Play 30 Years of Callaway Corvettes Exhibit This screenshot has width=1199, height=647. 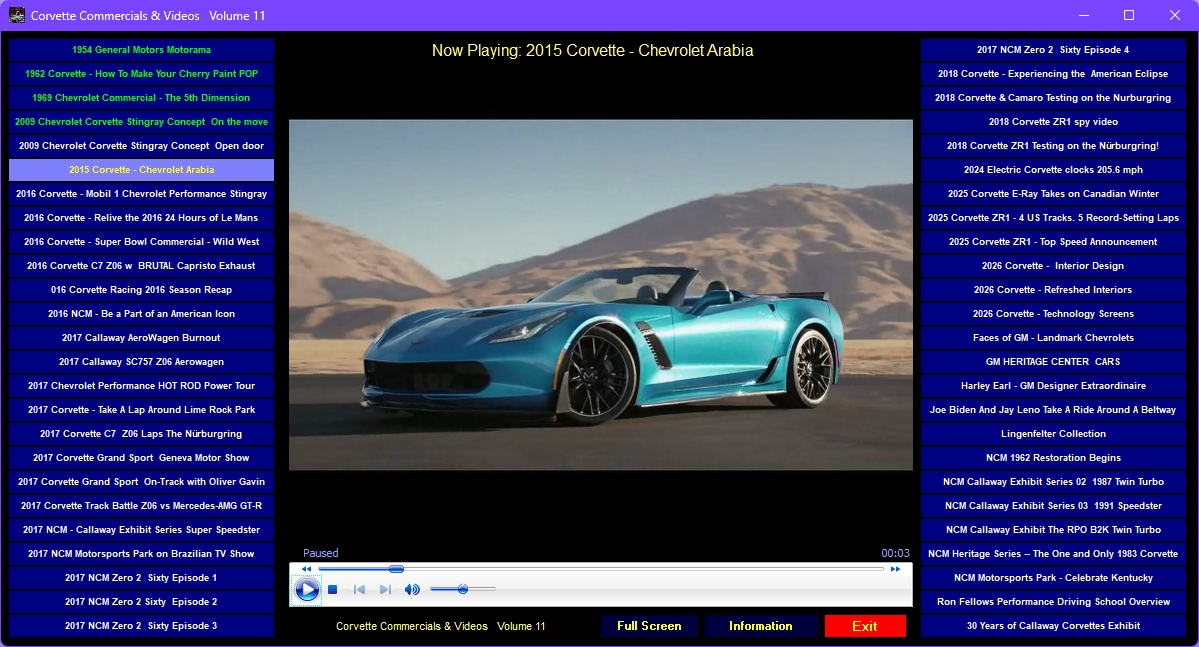(x=1053, y=626)
